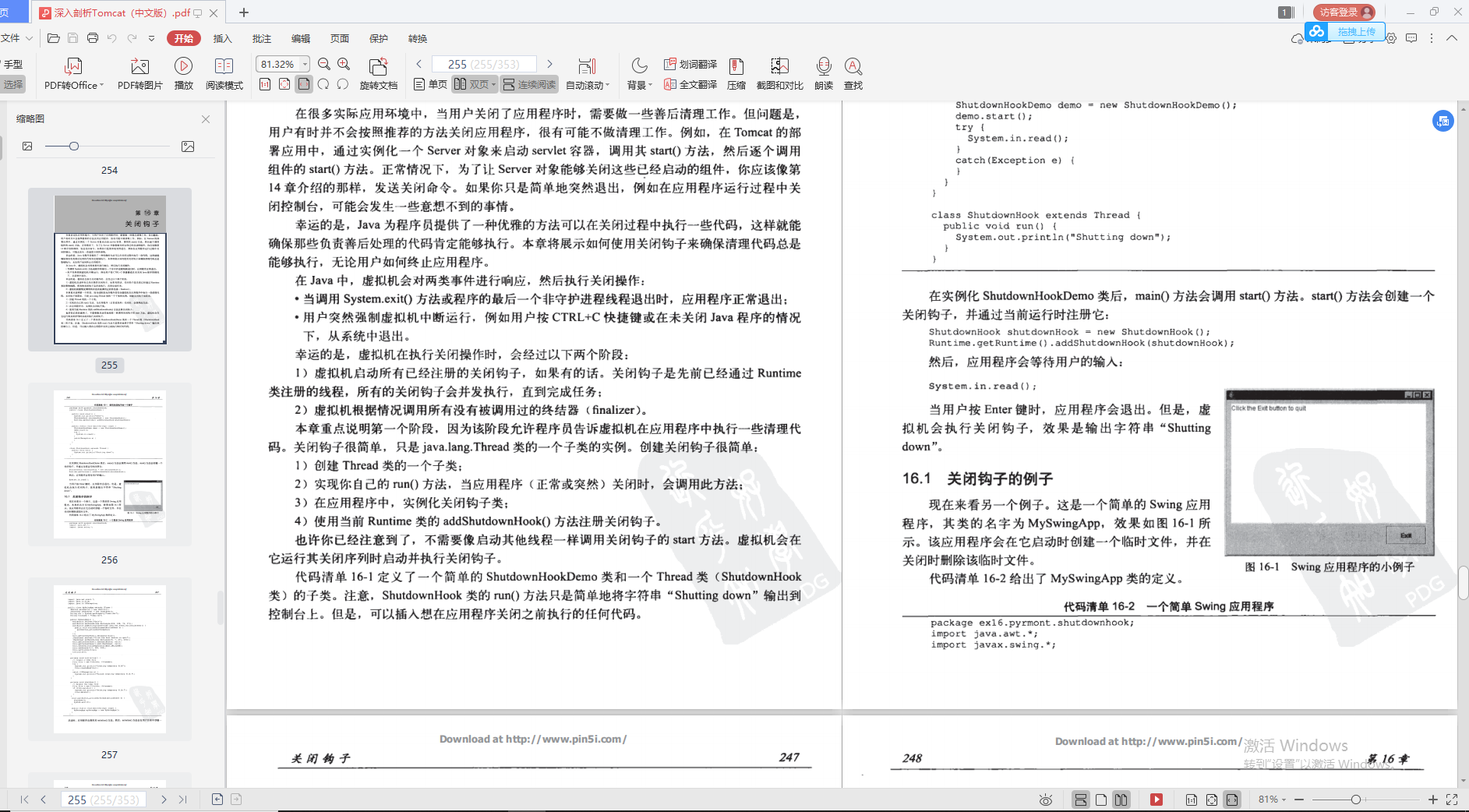Switch to 单页 single page layout

(x=430, y=84)
